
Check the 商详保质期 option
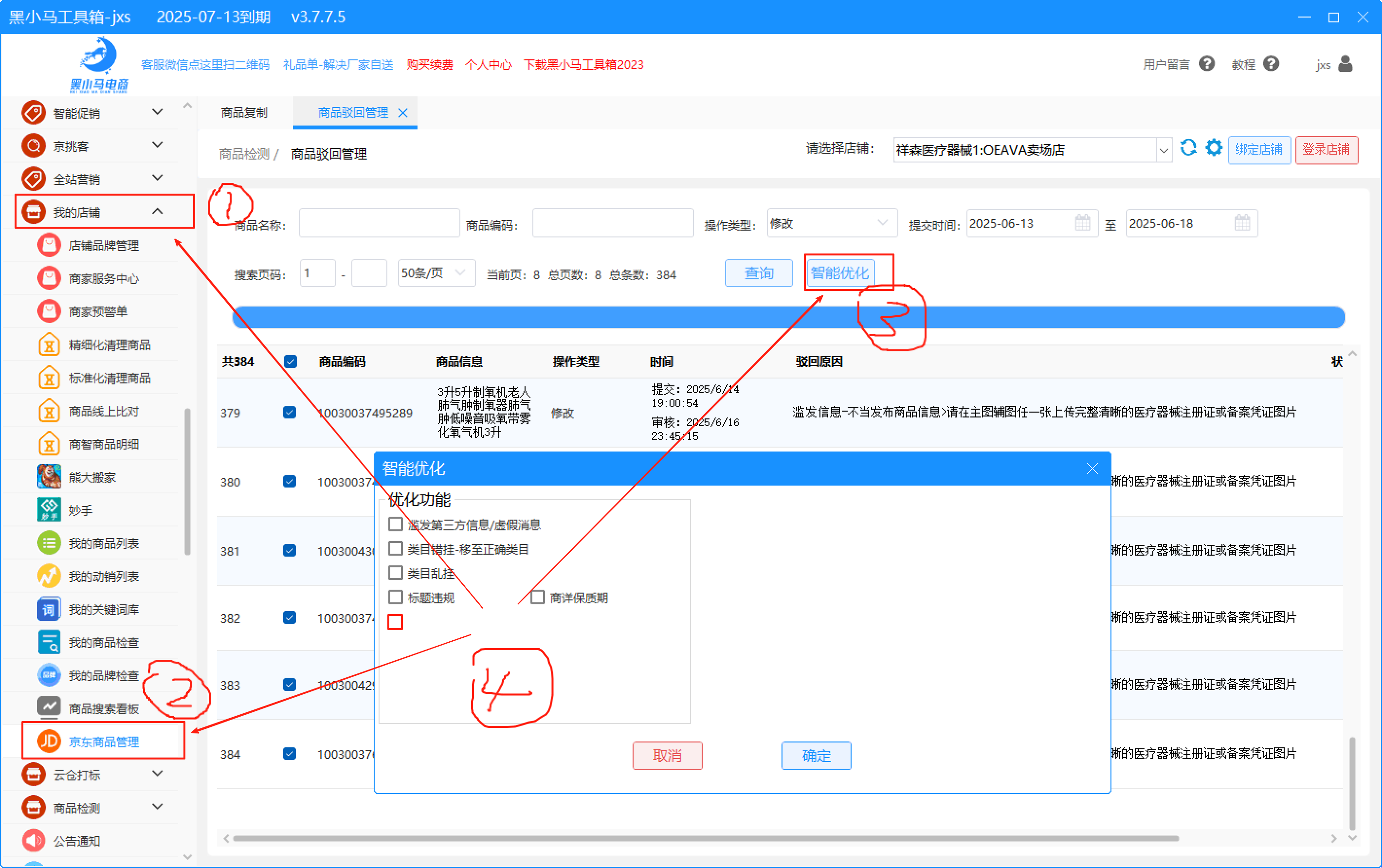click(x=537, y=597)
